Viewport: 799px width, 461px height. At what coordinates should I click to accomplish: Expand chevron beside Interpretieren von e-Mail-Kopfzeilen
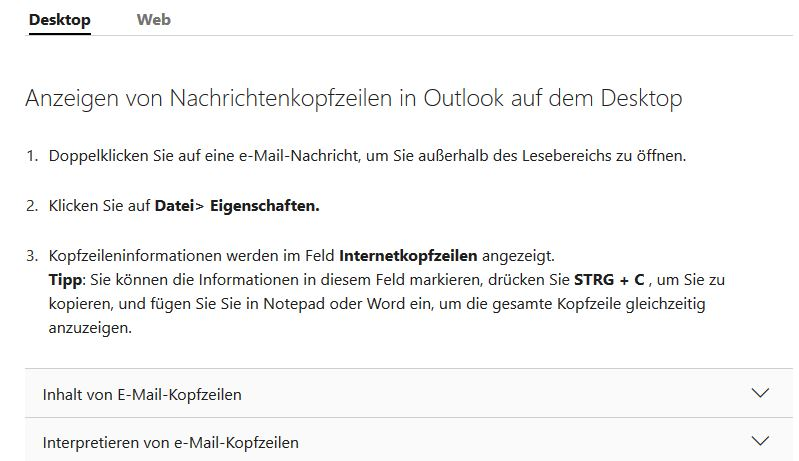pos(760,441)
